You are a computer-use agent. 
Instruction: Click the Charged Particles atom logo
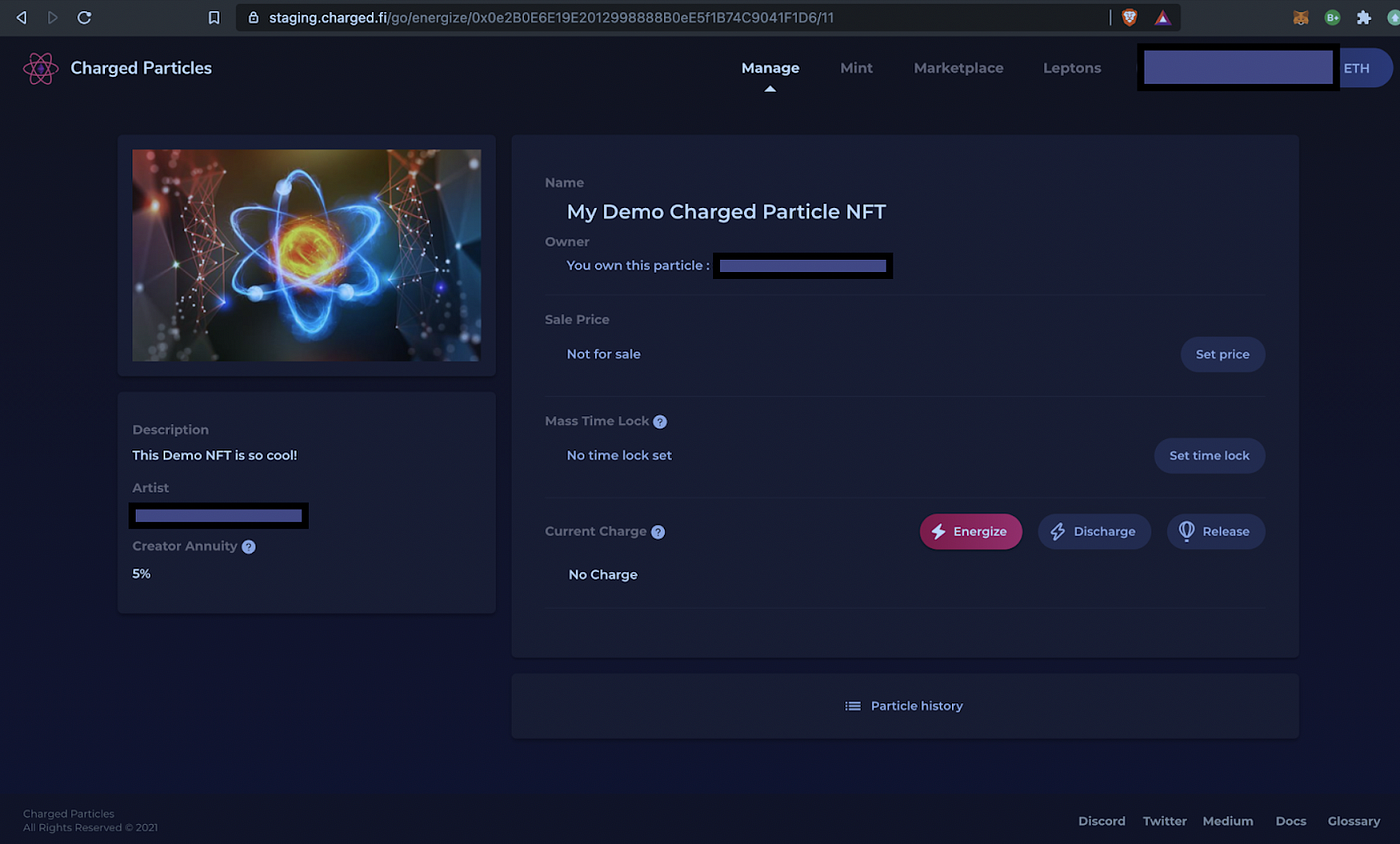(x=41, y=68)
